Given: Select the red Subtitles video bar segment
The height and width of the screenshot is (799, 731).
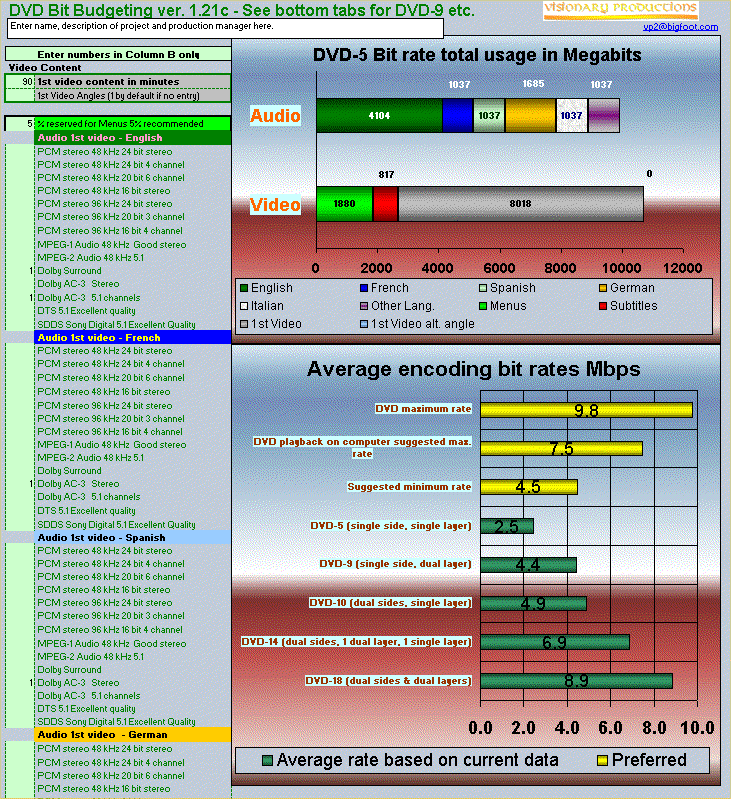Looking at the screenshot, I should click(x=386, y=204).
